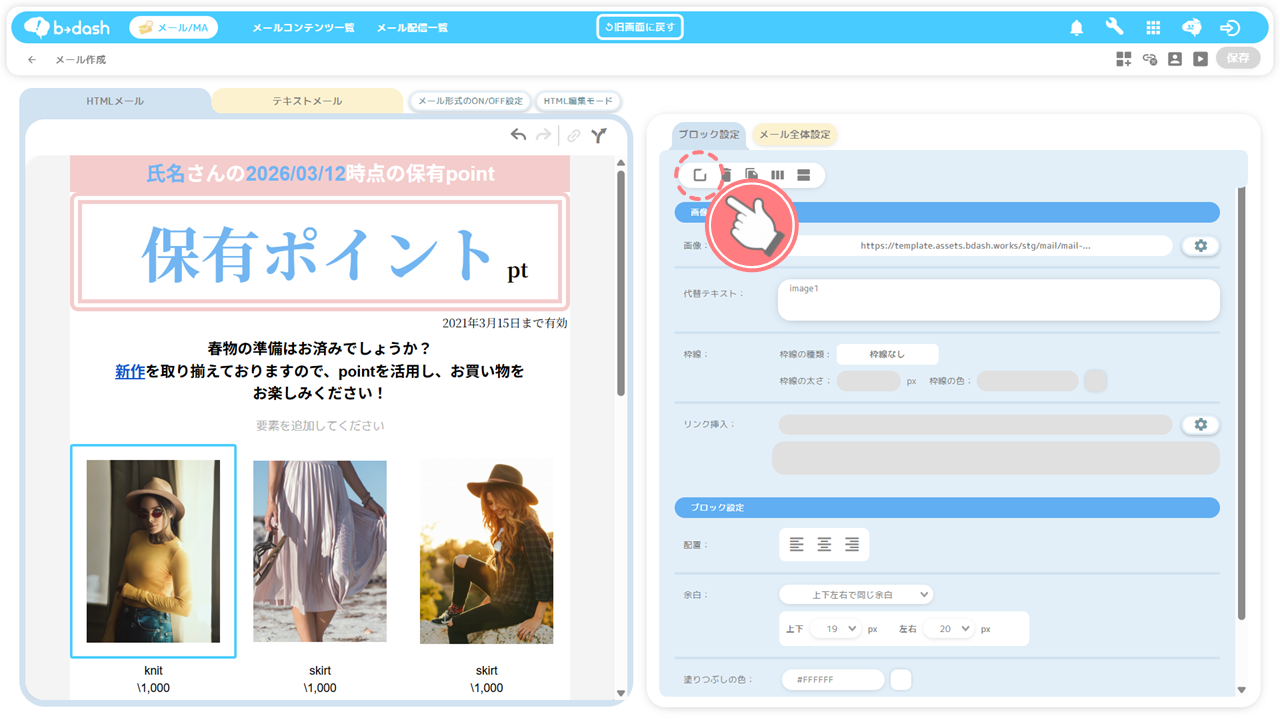Open the apps grid icon in header

[1153, 28]
